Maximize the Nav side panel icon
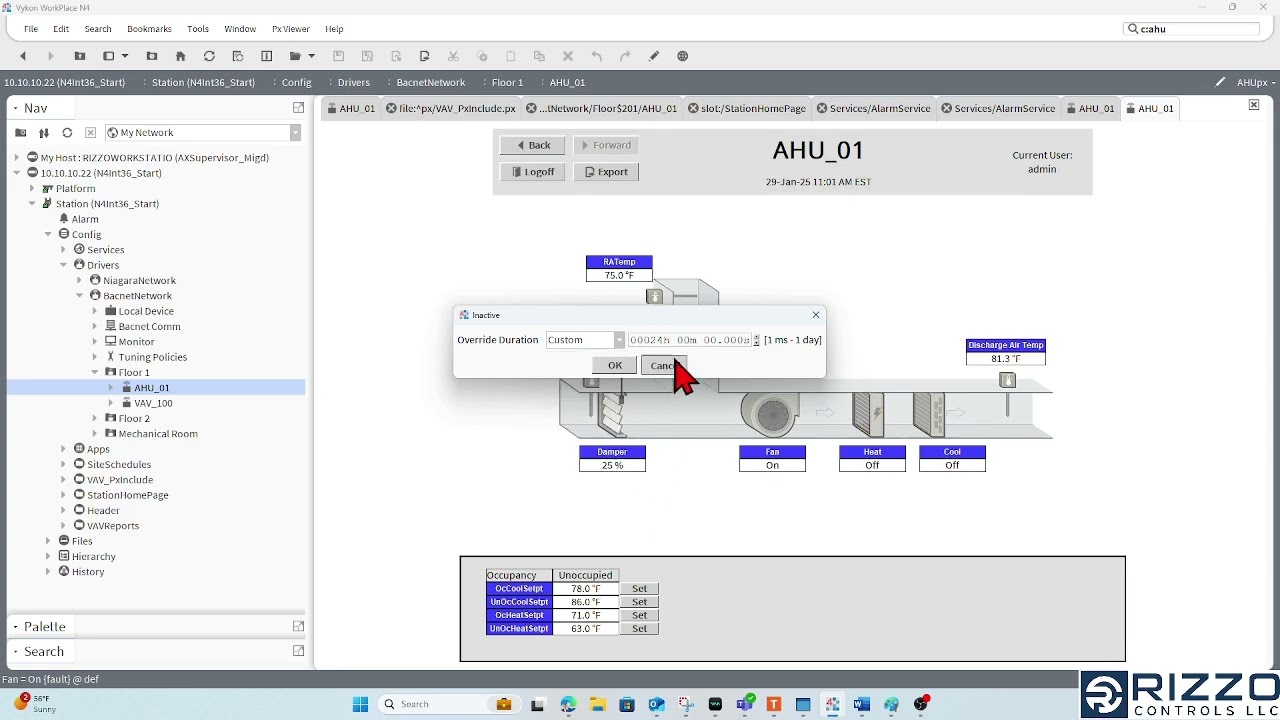Screen dimensions: 1280x720 tap(298, 108)
